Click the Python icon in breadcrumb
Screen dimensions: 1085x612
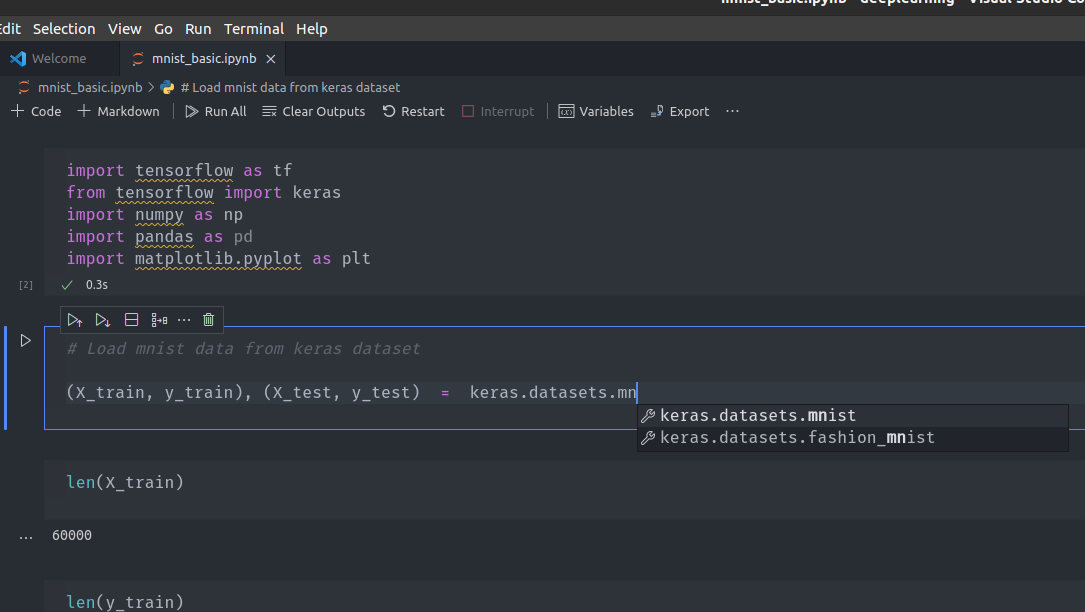click(x=167, y=87)
